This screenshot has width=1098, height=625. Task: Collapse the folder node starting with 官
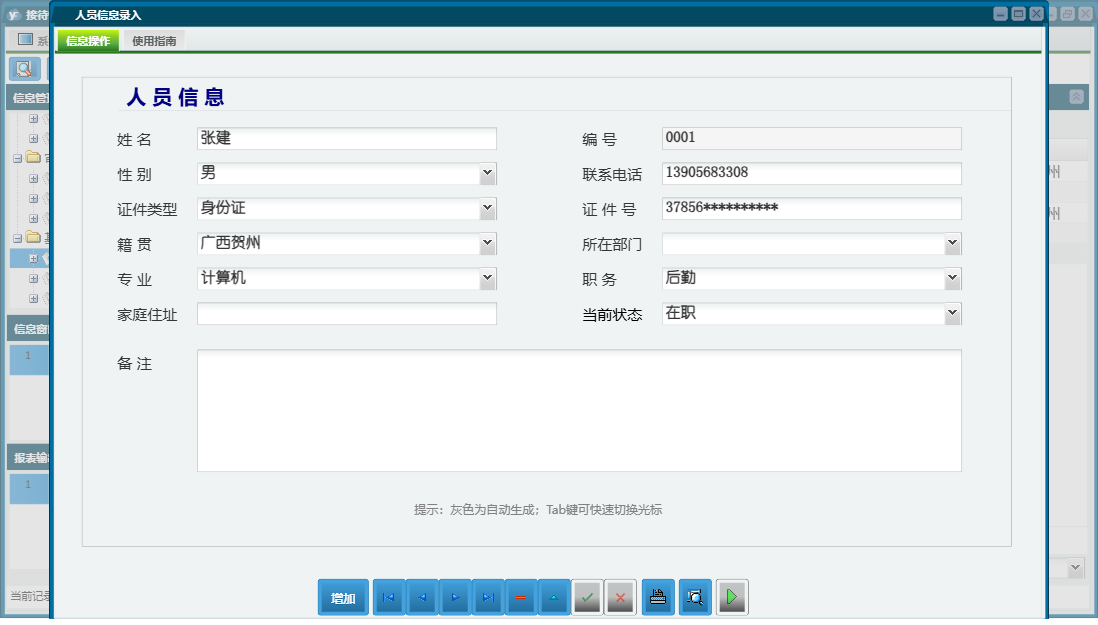point(18,159)
